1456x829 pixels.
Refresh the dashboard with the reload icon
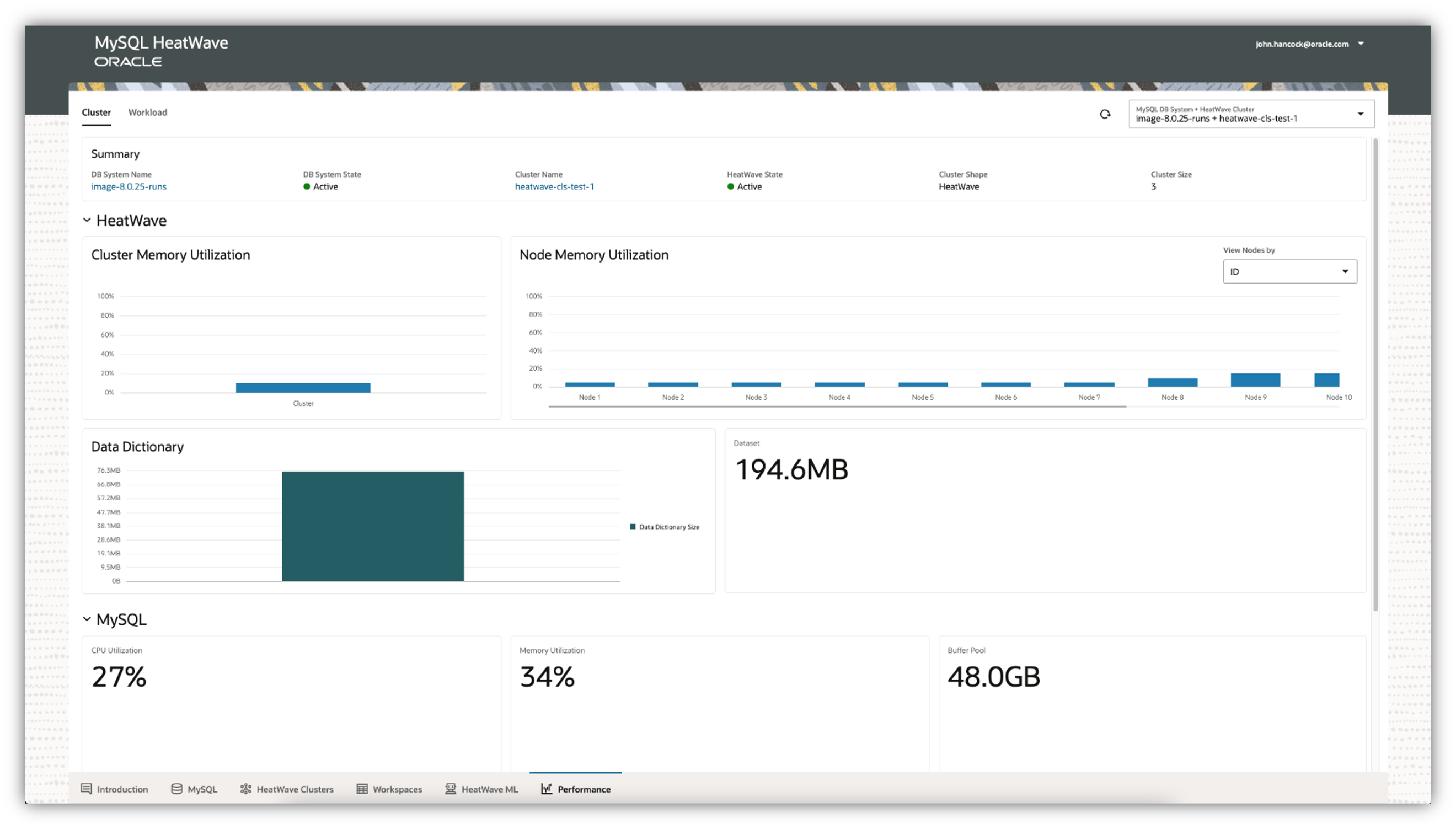(x=1105, y=113)
